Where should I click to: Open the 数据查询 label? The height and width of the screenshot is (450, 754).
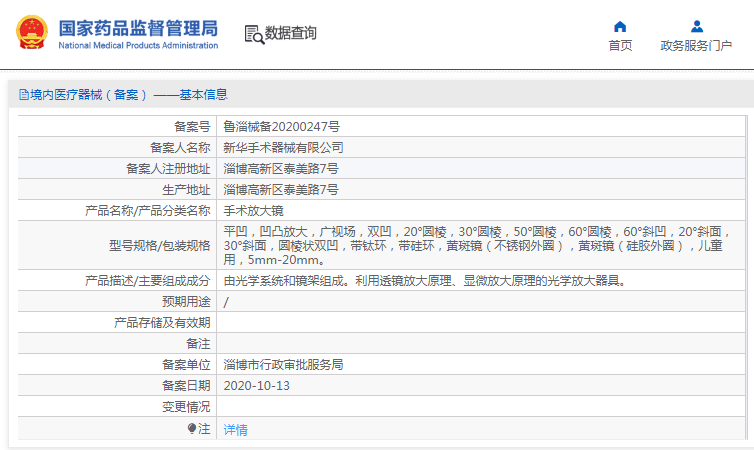(290, 33)
